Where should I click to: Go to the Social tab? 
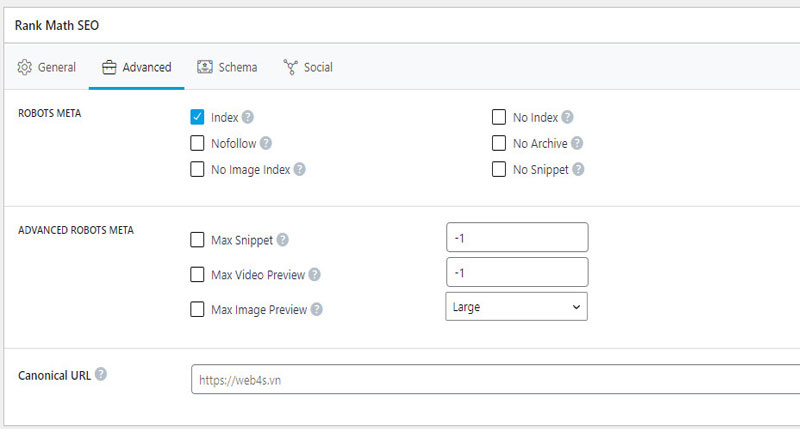[x=308, y=67]
